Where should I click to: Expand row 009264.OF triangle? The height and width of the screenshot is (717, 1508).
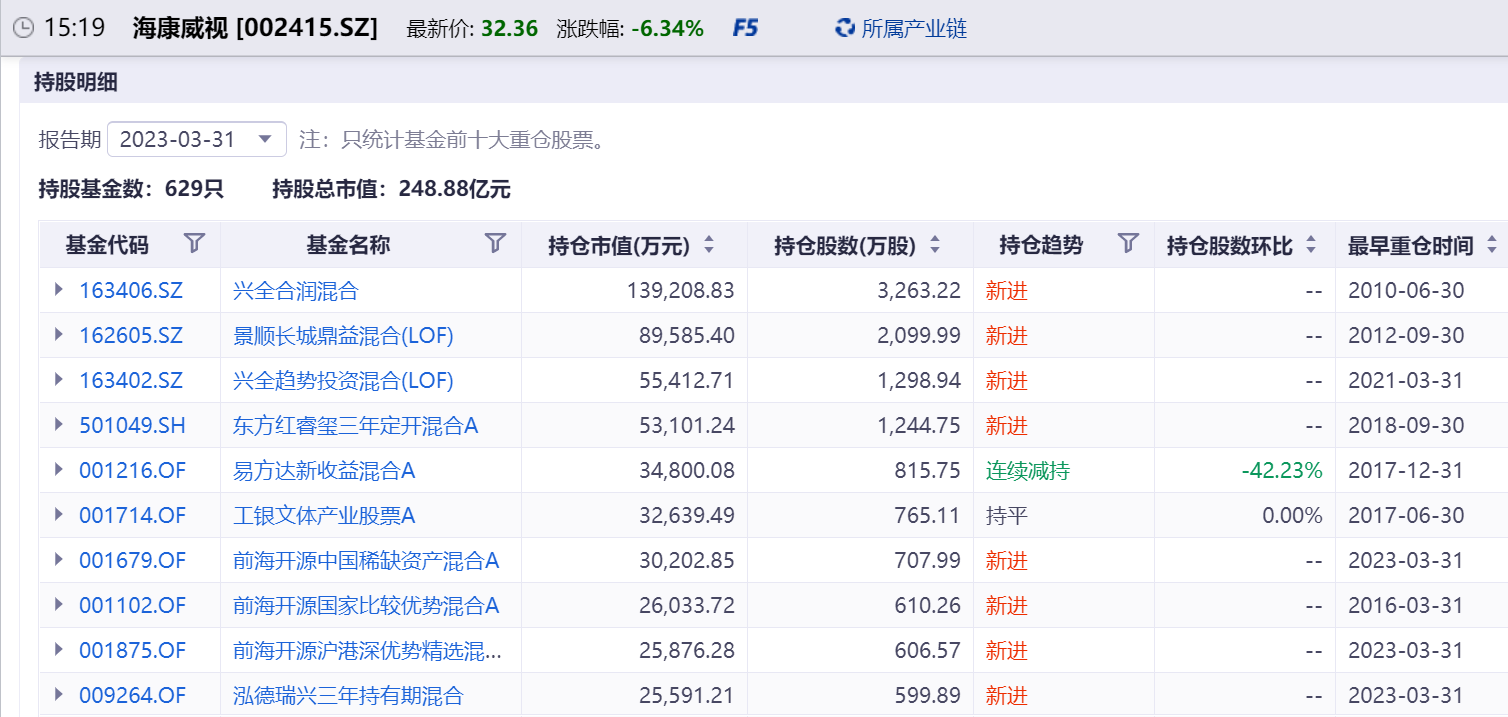click(59, 695)
